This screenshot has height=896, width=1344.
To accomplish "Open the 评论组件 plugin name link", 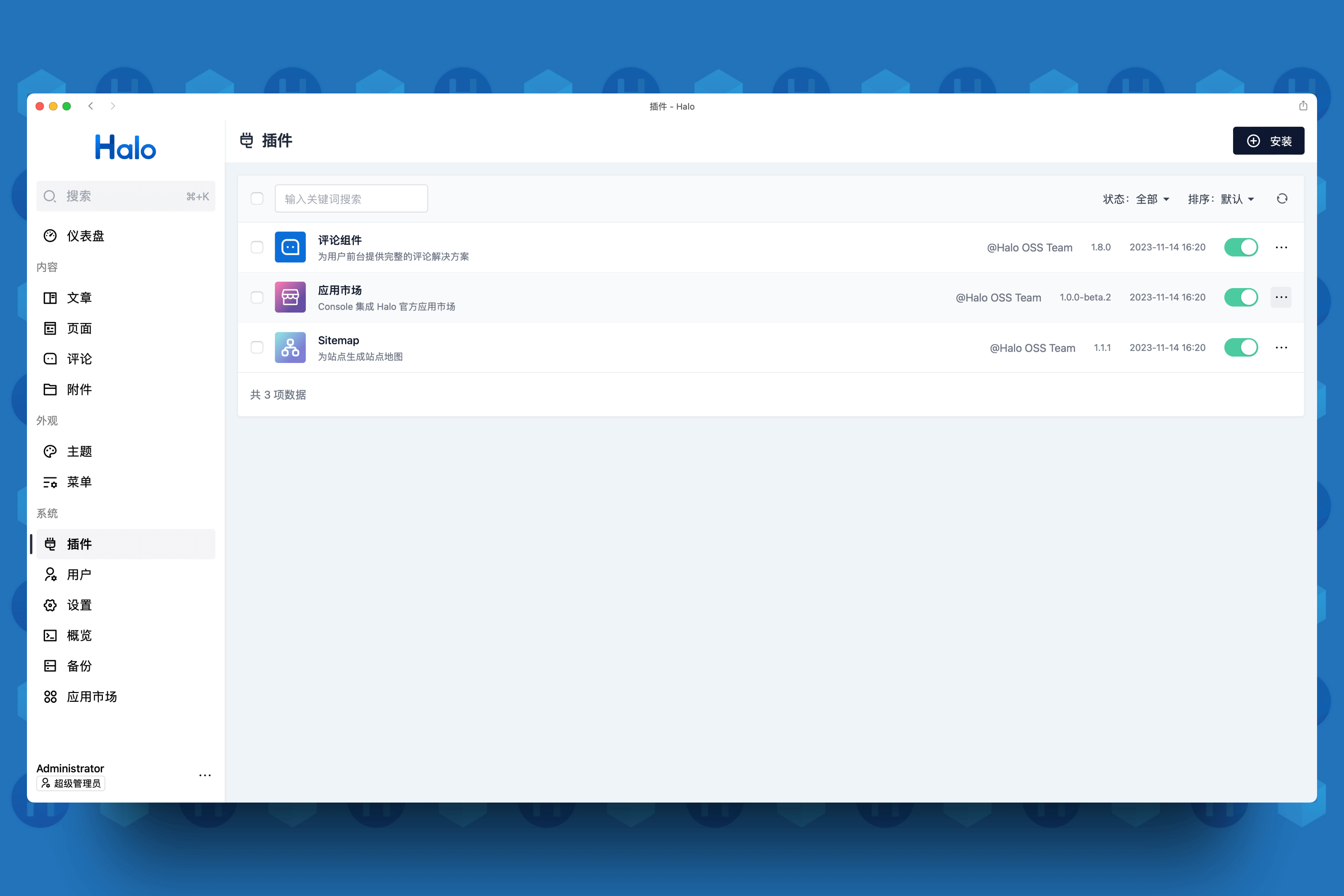I will 339,240.
